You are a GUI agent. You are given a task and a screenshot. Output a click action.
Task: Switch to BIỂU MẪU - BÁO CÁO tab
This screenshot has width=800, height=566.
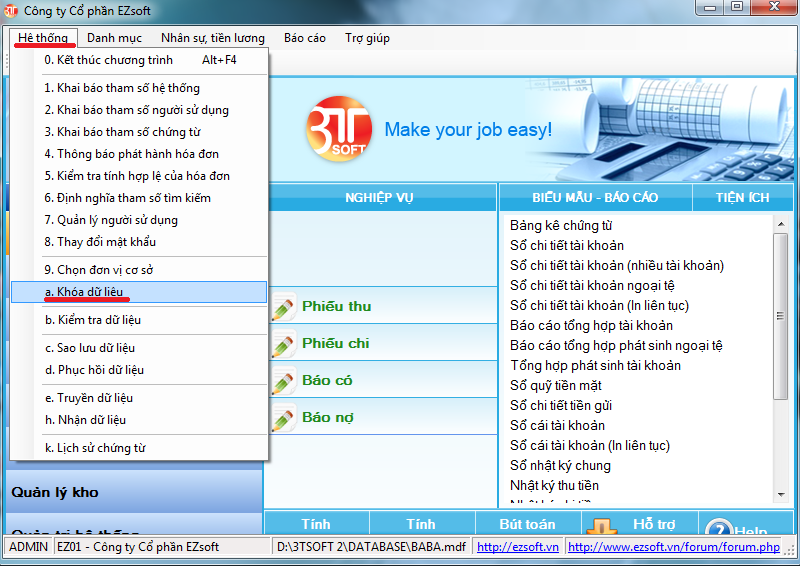594,198
